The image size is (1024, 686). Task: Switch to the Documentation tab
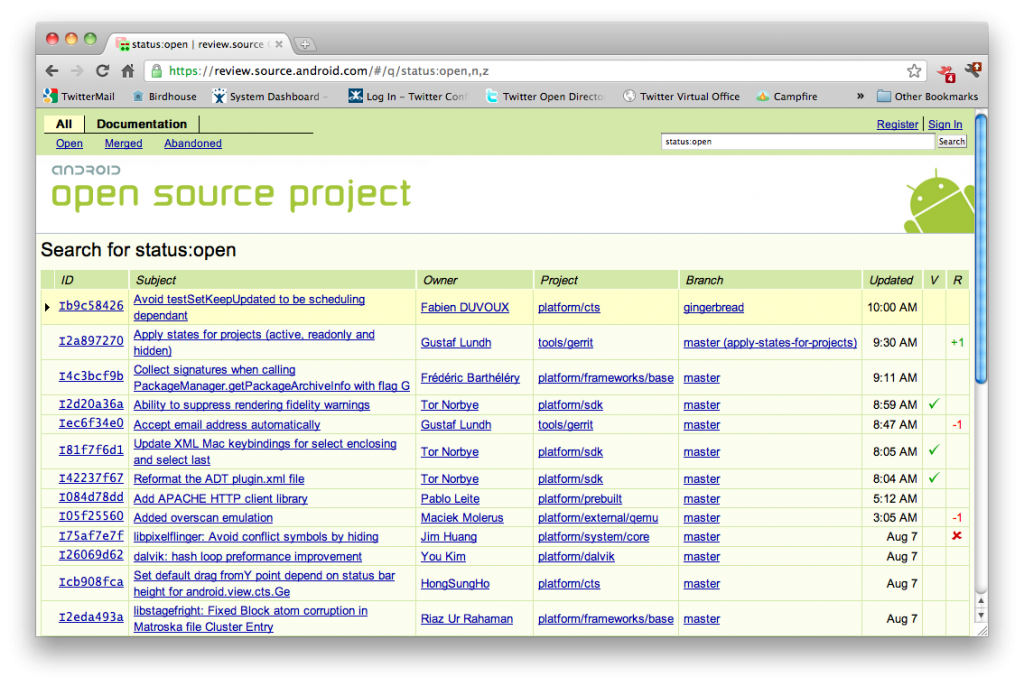[141, 124]
